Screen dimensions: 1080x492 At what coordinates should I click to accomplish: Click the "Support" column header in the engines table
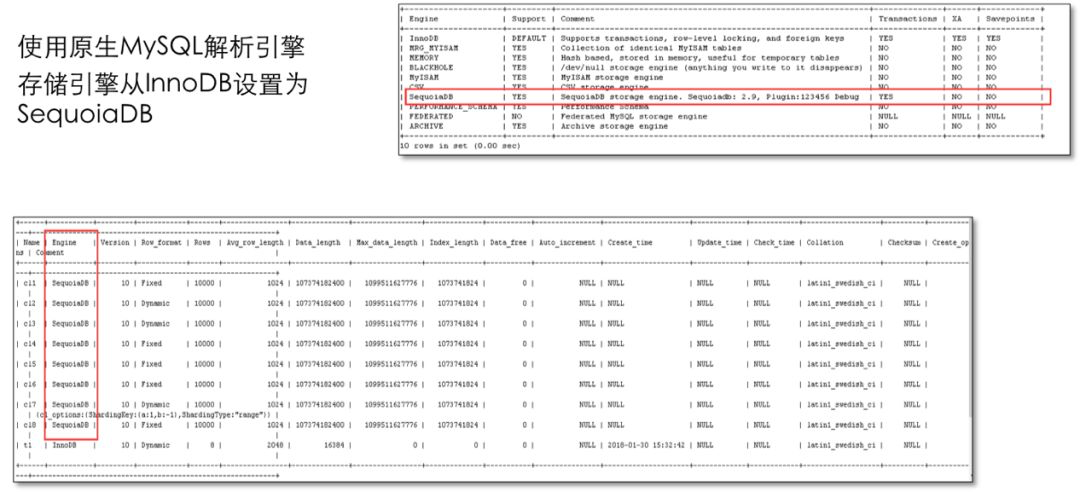point(528,19)
